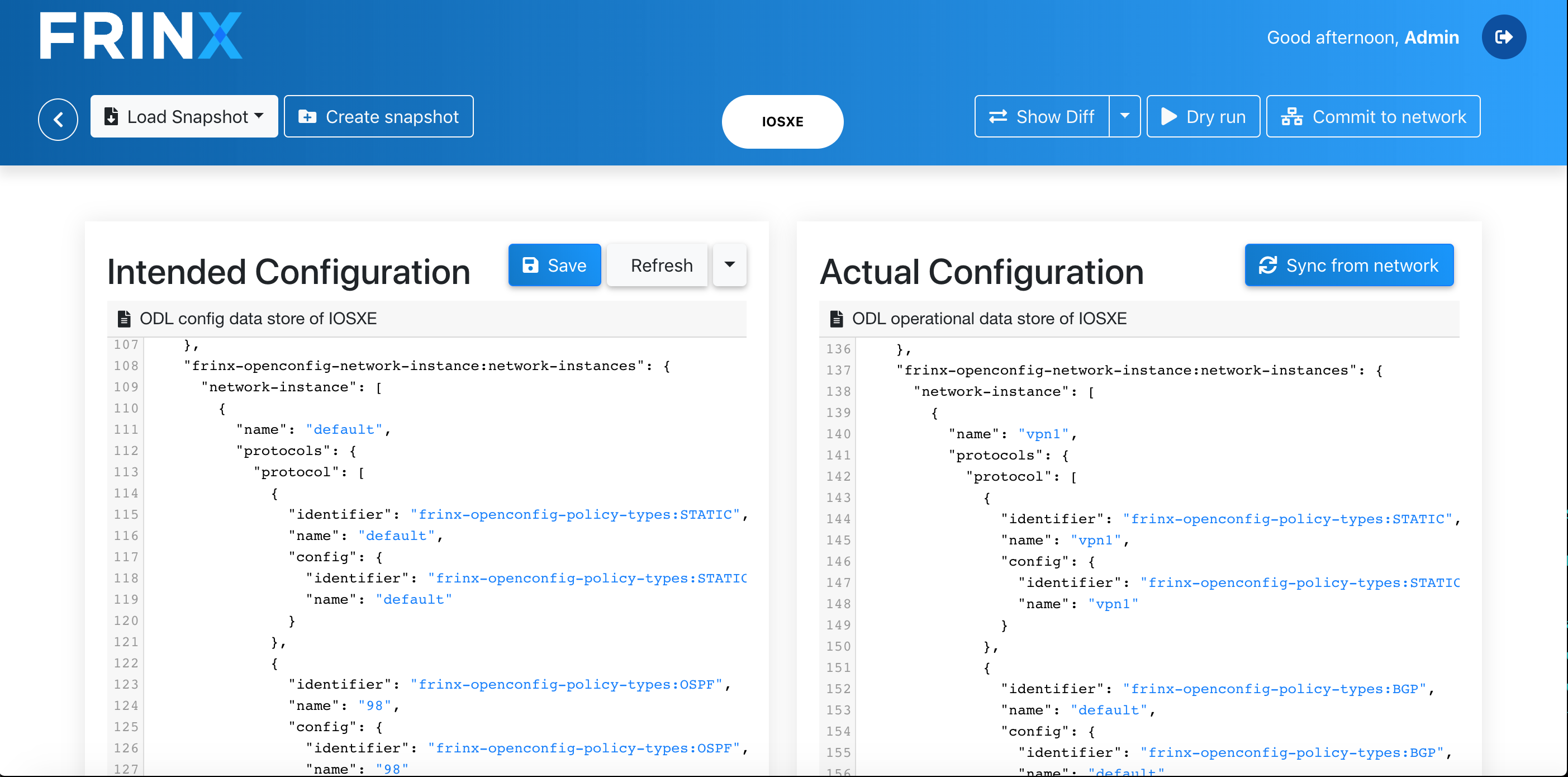Click the FRINX logo
This screenshot has height=777, width=1568.
pos(141,36)
